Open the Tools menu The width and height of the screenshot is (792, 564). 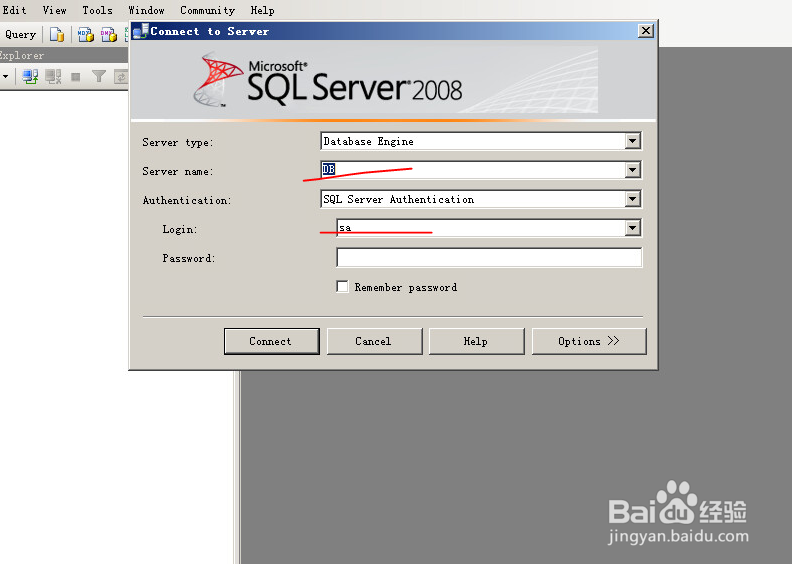click(x=97, y=10)
